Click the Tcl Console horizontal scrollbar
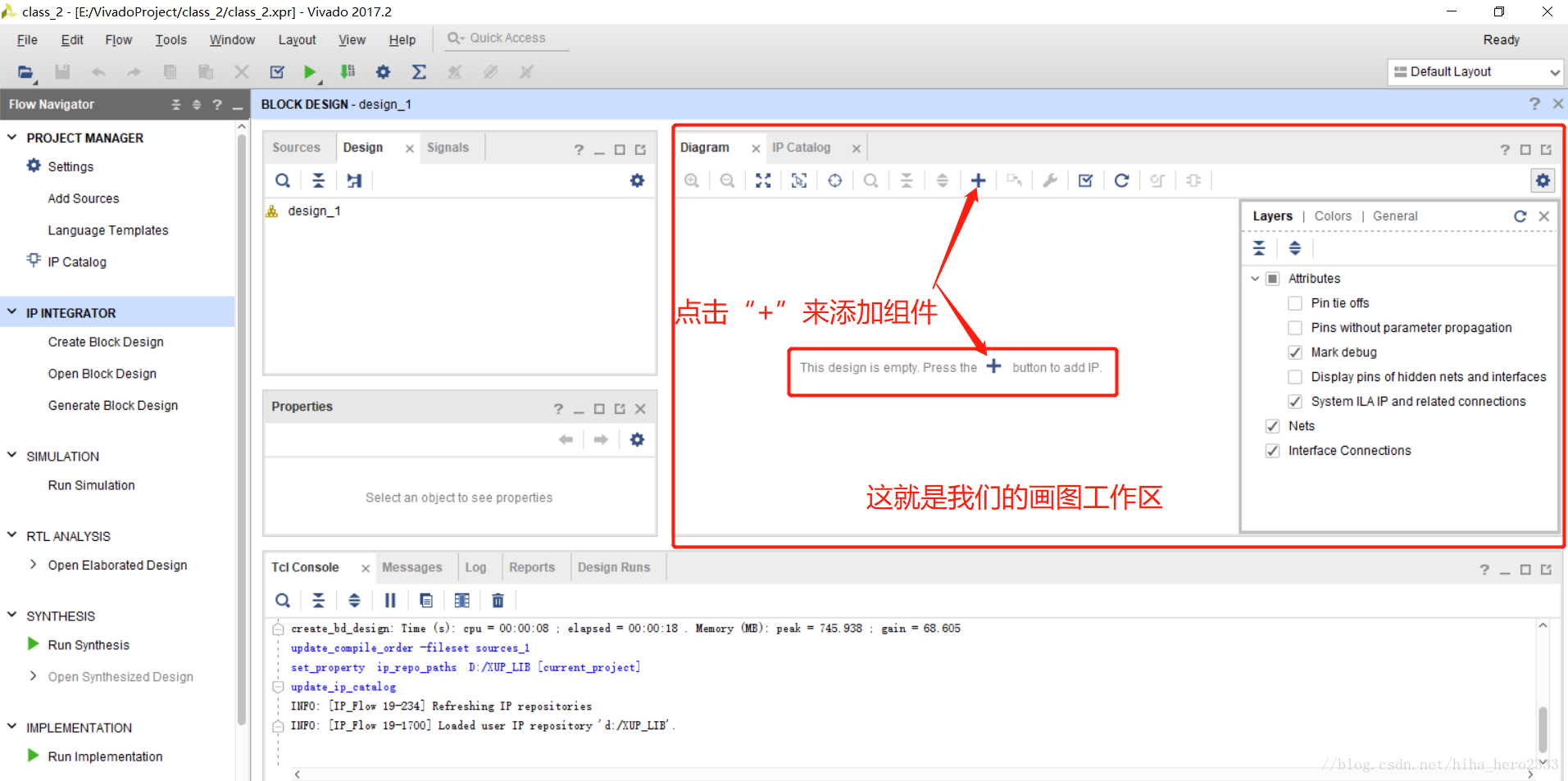The width and height of the screenshot is (1568, 781). pos(914,774)
